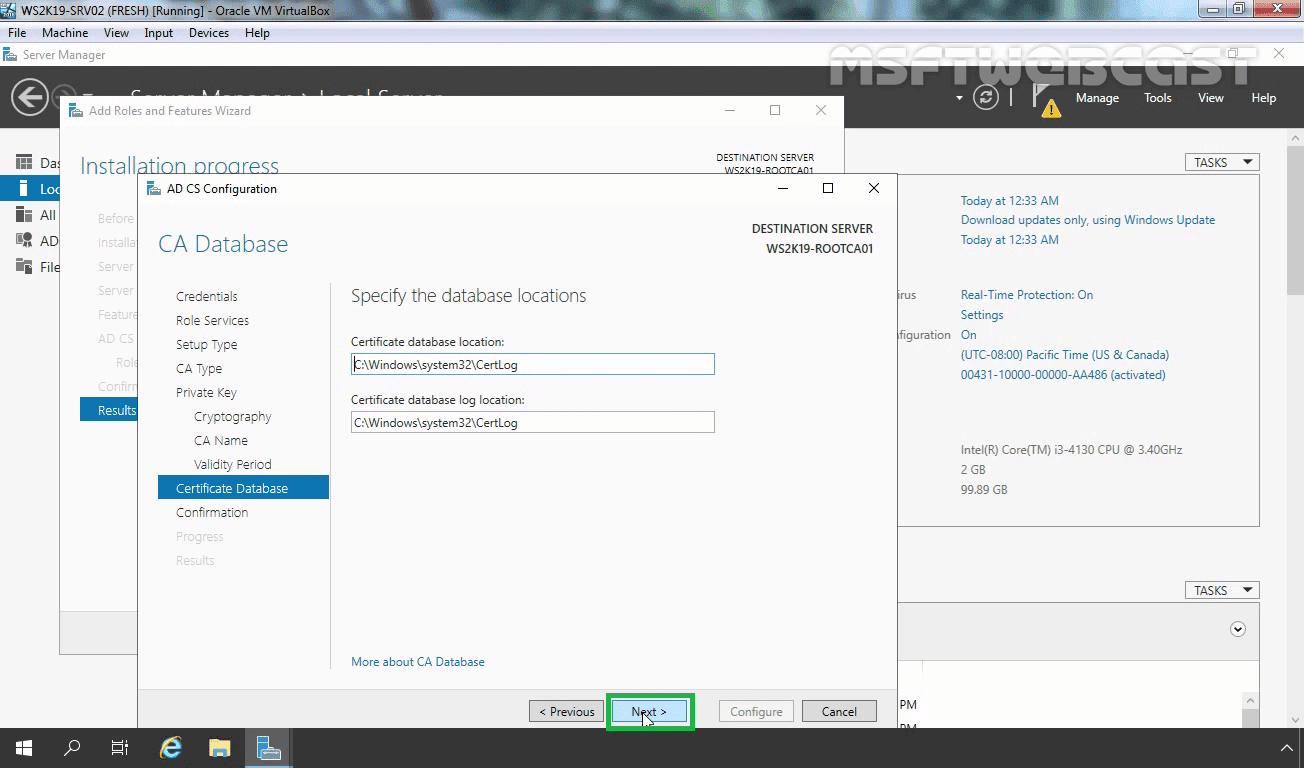Go to the Role Services wizard step
Screen dimensions: 1304x768
point(212,321)
